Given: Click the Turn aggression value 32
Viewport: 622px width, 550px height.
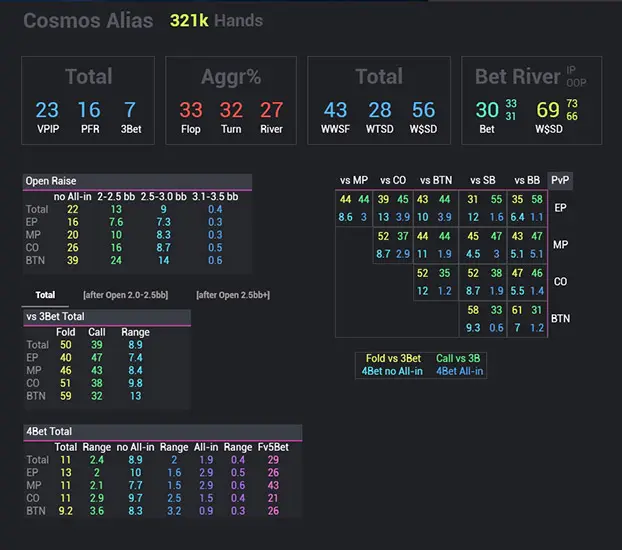Looking at the screenshot, I should (x=231, y=110).
